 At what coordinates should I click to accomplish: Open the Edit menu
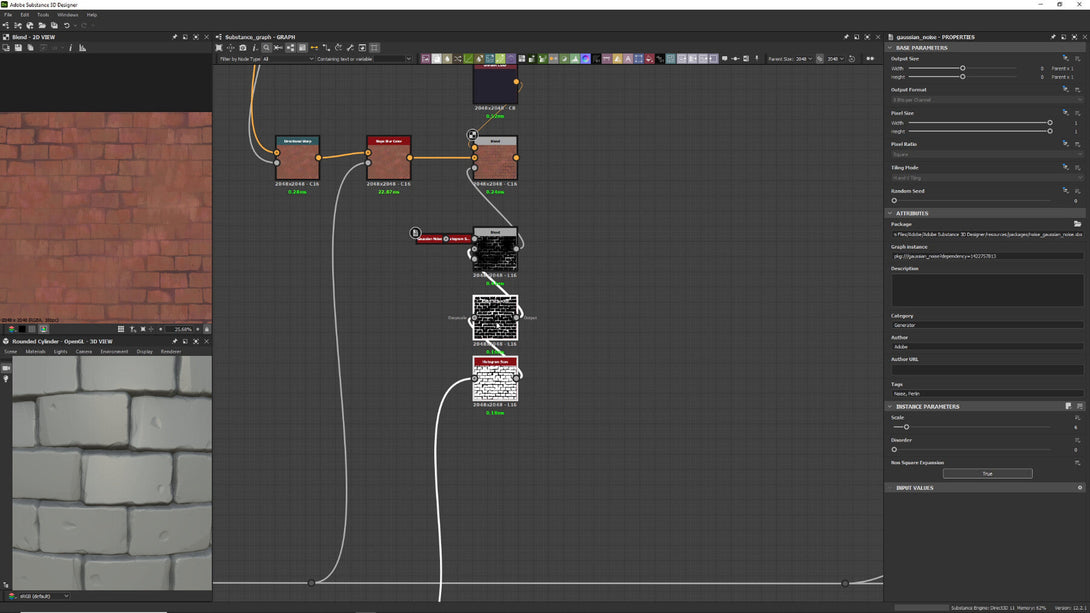click(25, 15)
